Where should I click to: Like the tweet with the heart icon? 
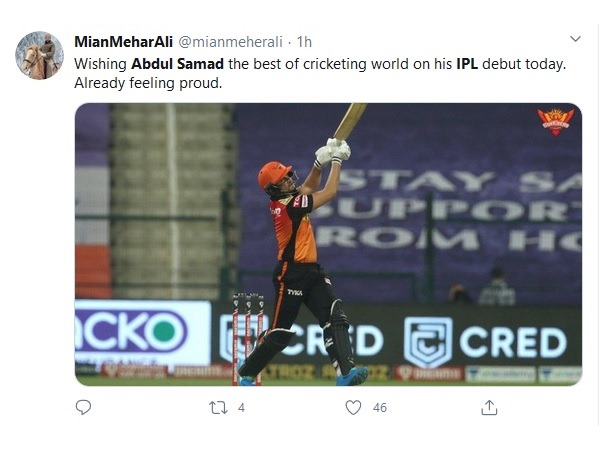[352, 407]
